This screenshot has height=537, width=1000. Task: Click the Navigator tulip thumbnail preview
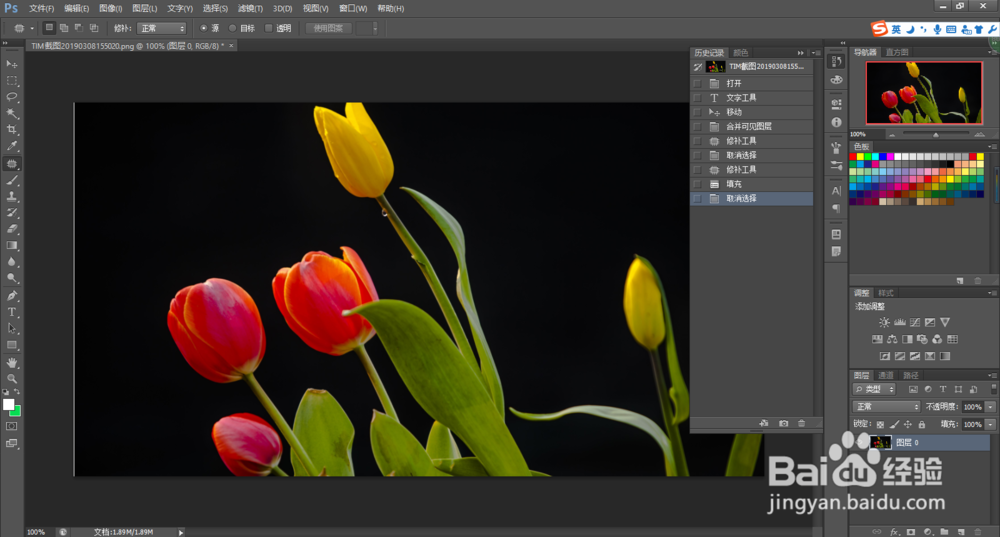pos(923,92)
